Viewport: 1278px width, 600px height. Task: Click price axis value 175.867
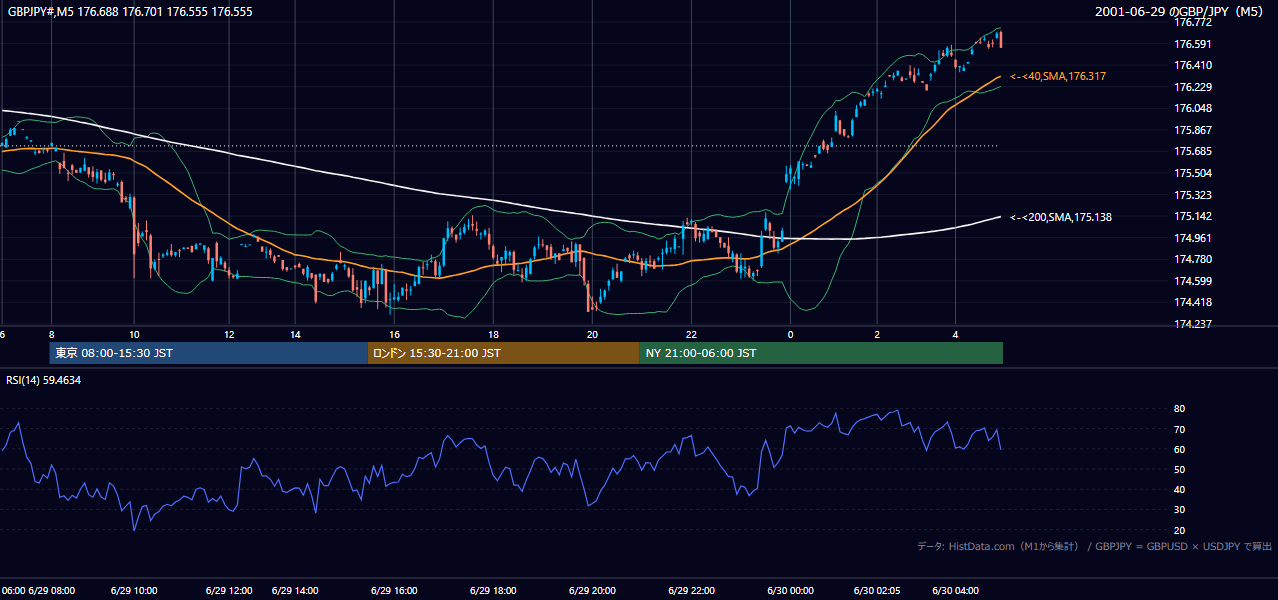pos(1193,130)
